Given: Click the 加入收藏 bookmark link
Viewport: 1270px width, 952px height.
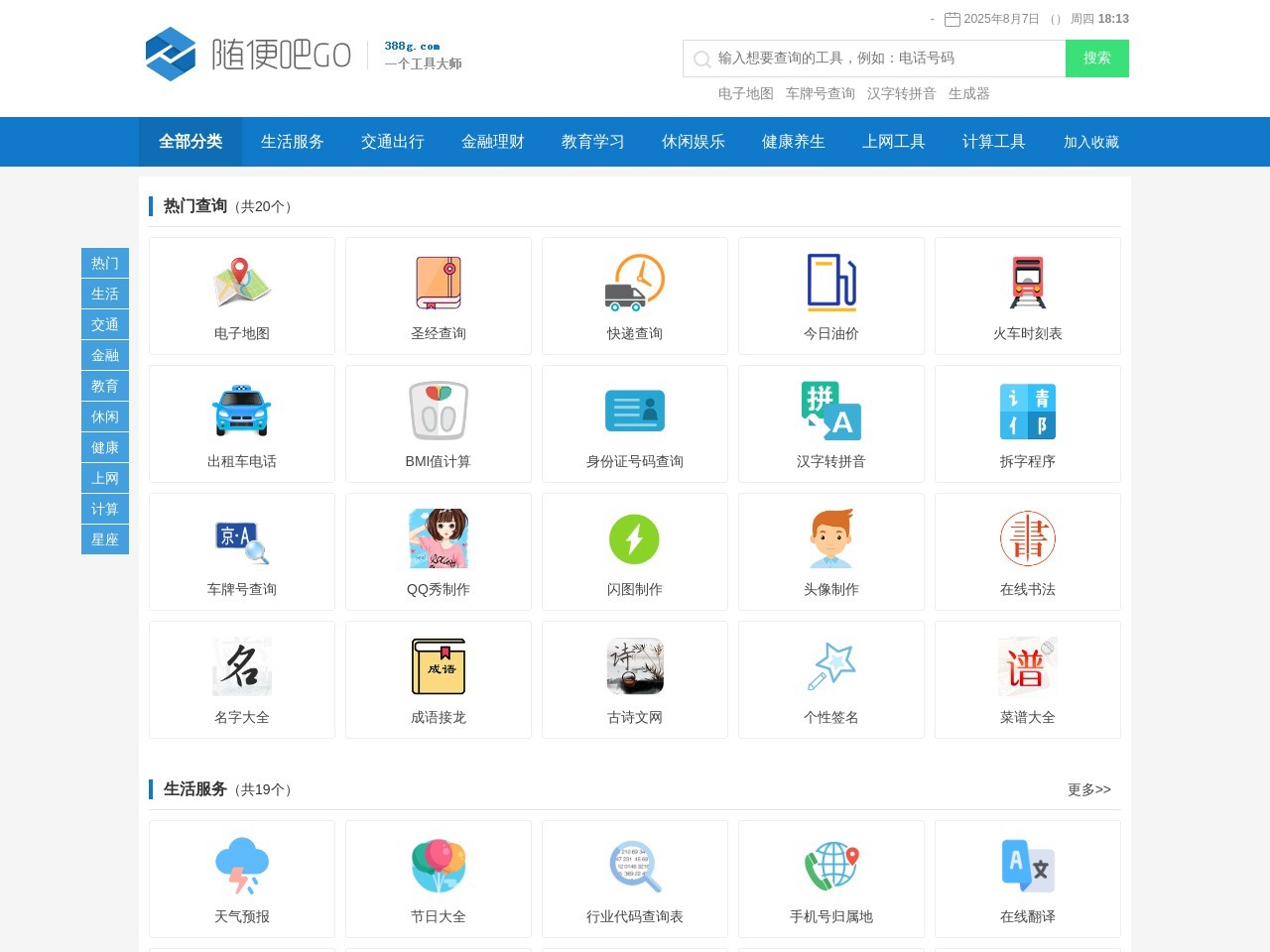Looking at the screenshot, I should pos(1089,142).
